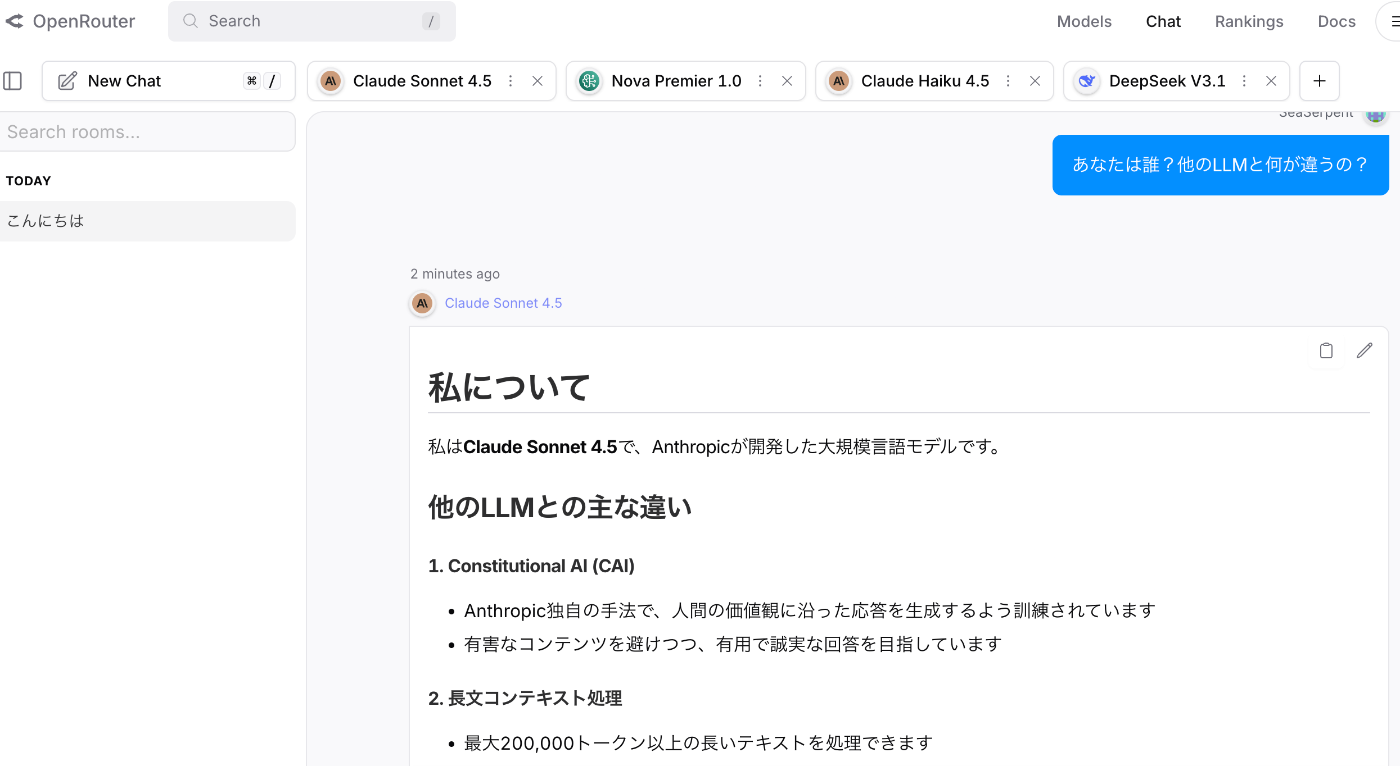The height and width of the screenshot is (766, 1400).
Task: Click the TODAY section label
Action: pos(28,181)
